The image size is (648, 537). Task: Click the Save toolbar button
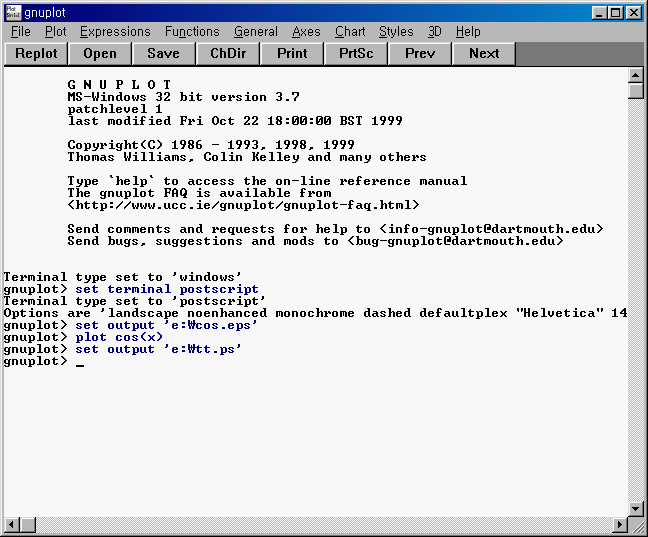point(163,54)
